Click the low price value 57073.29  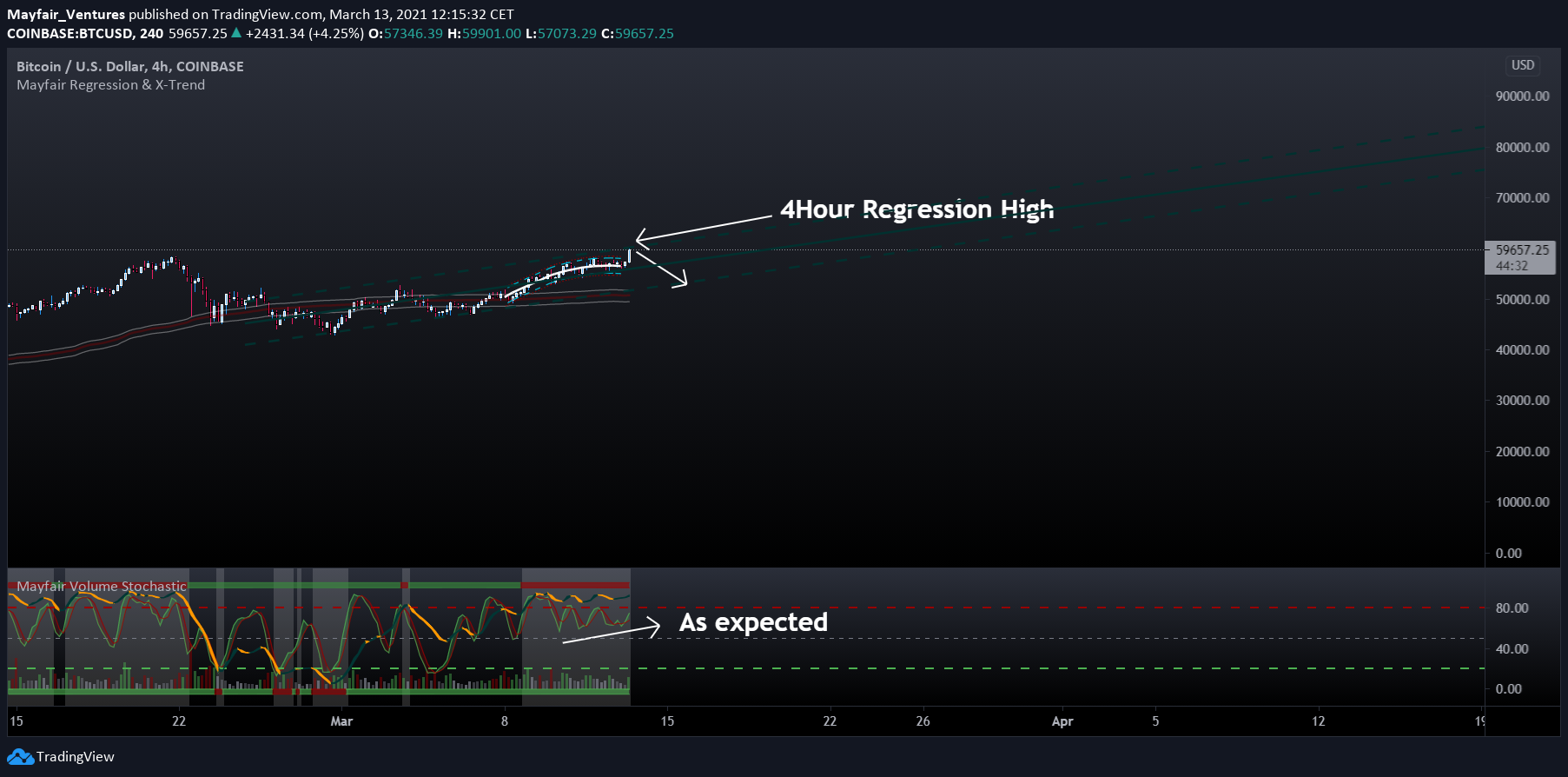click(567, 34)
